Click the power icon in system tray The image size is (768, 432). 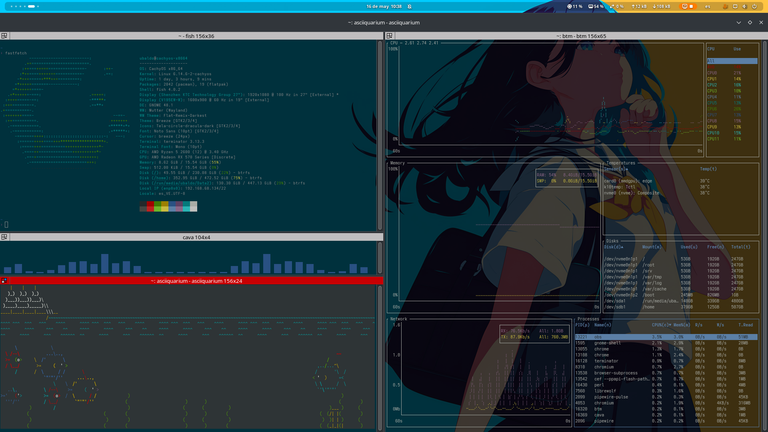(754, 6)
